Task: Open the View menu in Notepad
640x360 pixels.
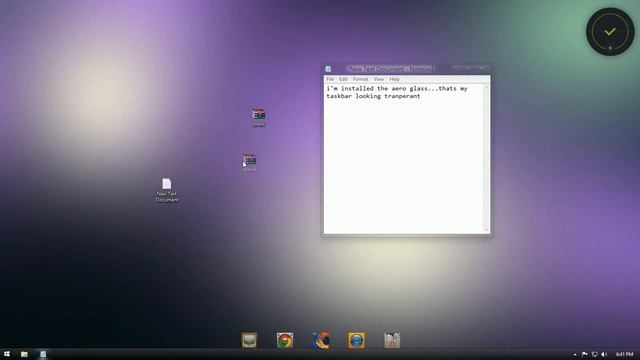Action: coord(379,79)
